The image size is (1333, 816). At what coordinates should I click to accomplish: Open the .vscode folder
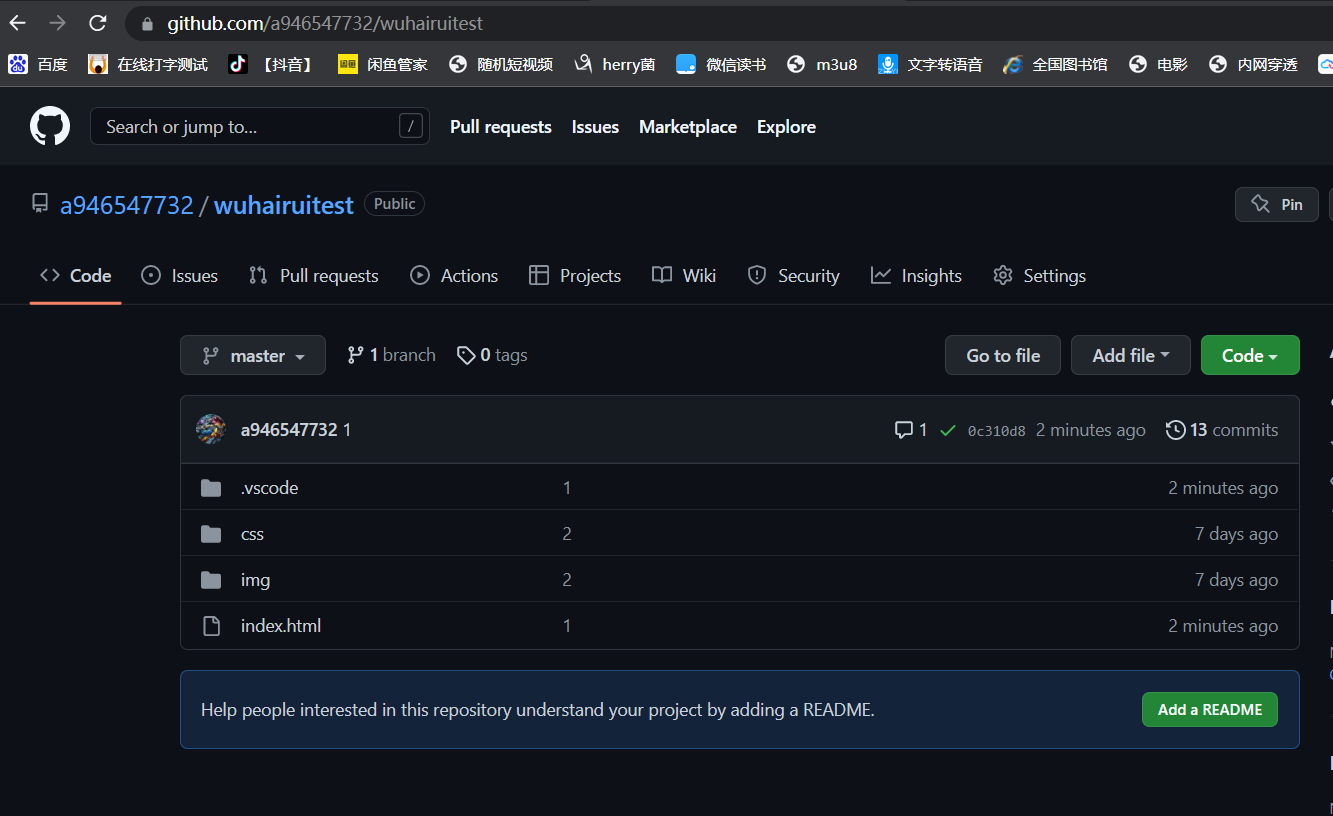click(x=269, y=488)
